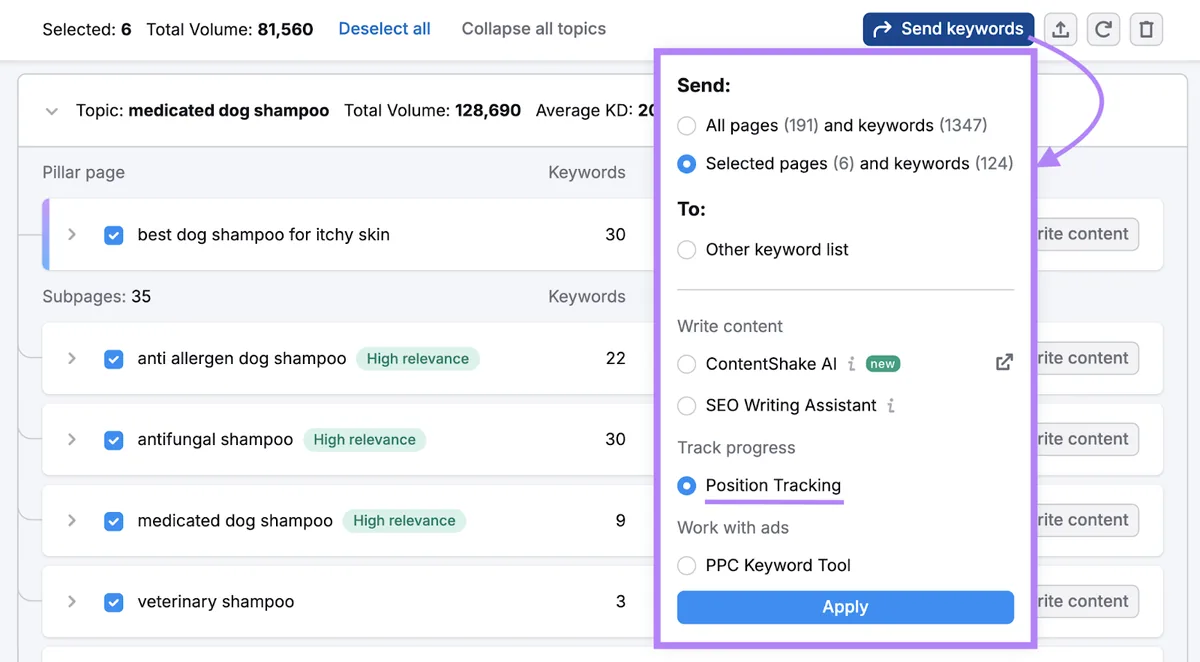Uncheck veterinary shampoo checkbox
Viewport: 1200px width, 662px height.
pos(114,602)
